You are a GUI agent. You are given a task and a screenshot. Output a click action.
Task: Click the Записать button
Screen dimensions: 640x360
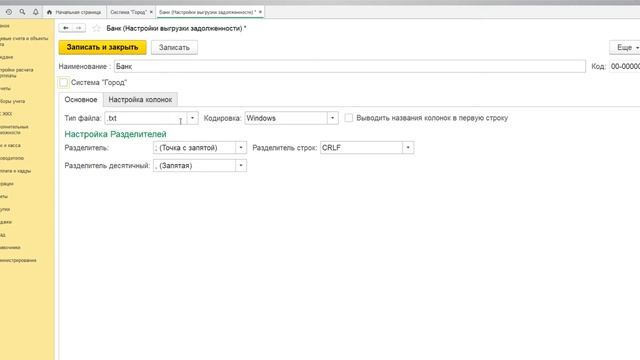(174, 47)
